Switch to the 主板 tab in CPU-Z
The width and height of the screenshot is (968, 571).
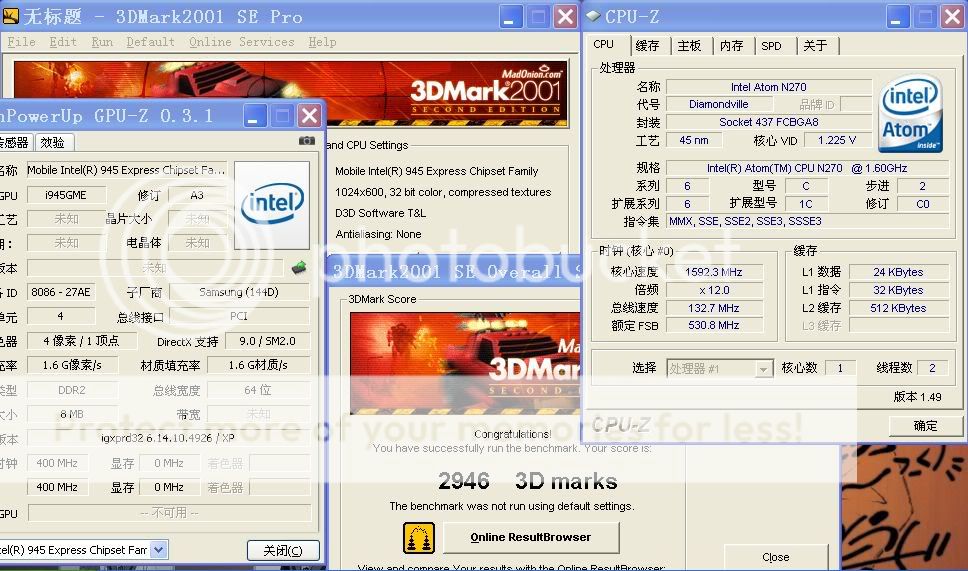coord(690,46)
